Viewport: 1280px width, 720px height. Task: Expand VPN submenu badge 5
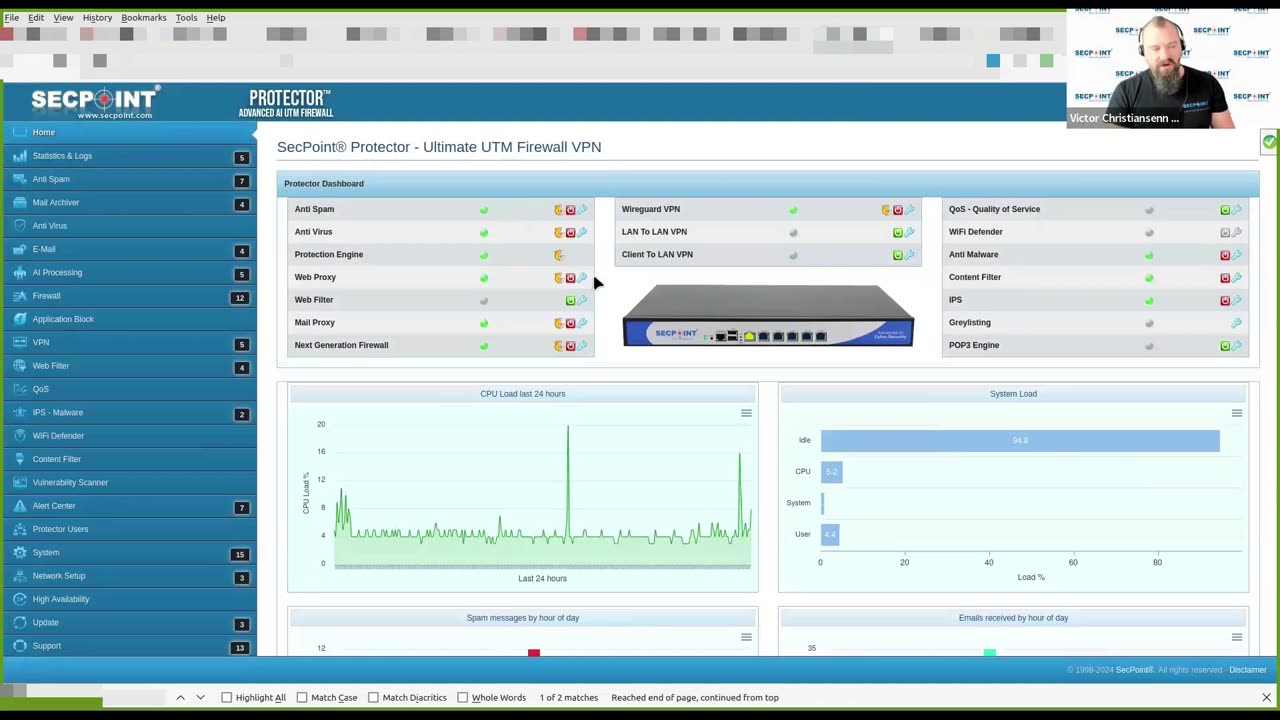[x=241, y=344]
